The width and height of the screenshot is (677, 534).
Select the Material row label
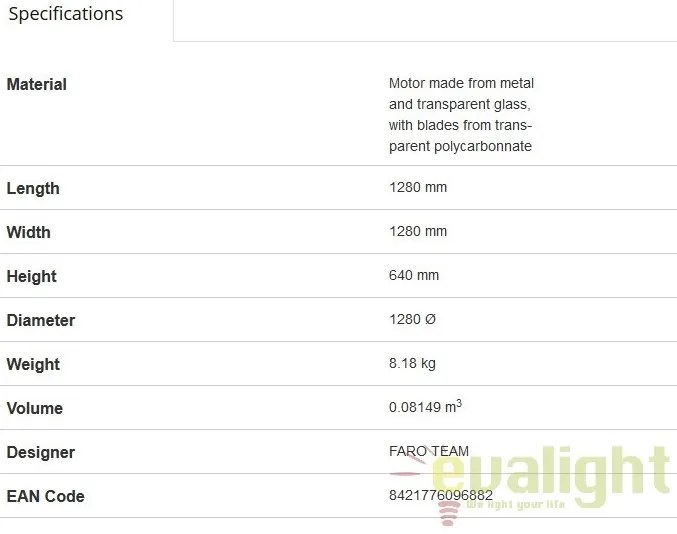point(37,85)
